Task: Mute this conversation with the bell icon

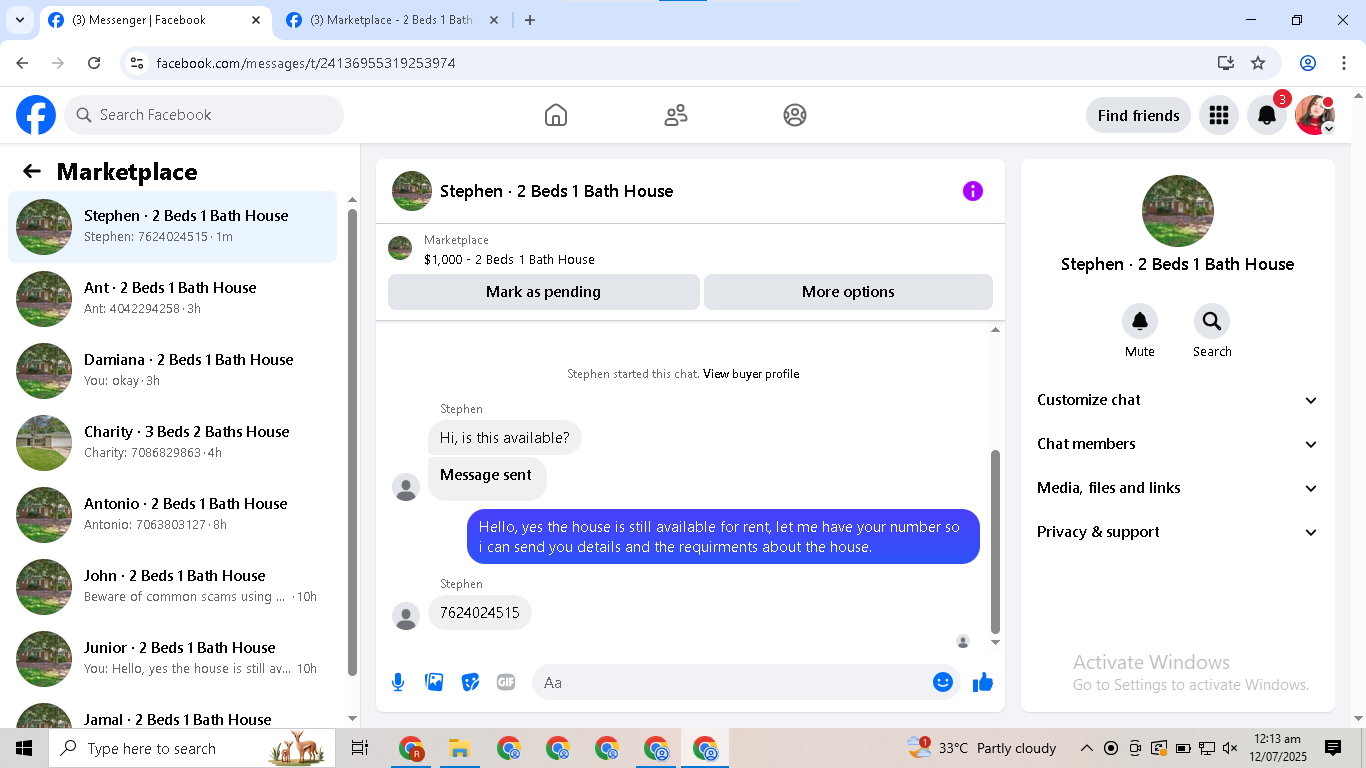Action: click(1140, 321)
